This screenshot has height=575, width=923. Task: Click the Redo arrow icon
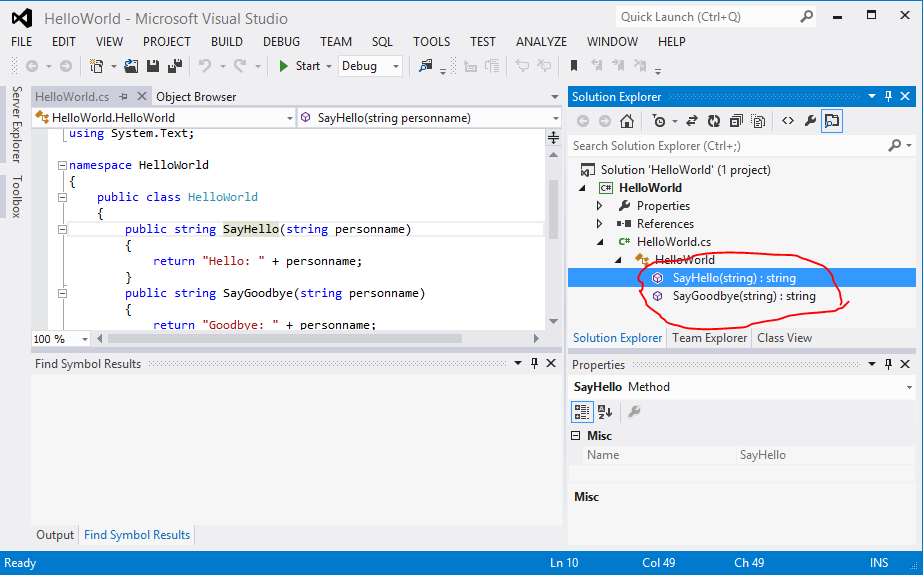(x=240, y=66)
